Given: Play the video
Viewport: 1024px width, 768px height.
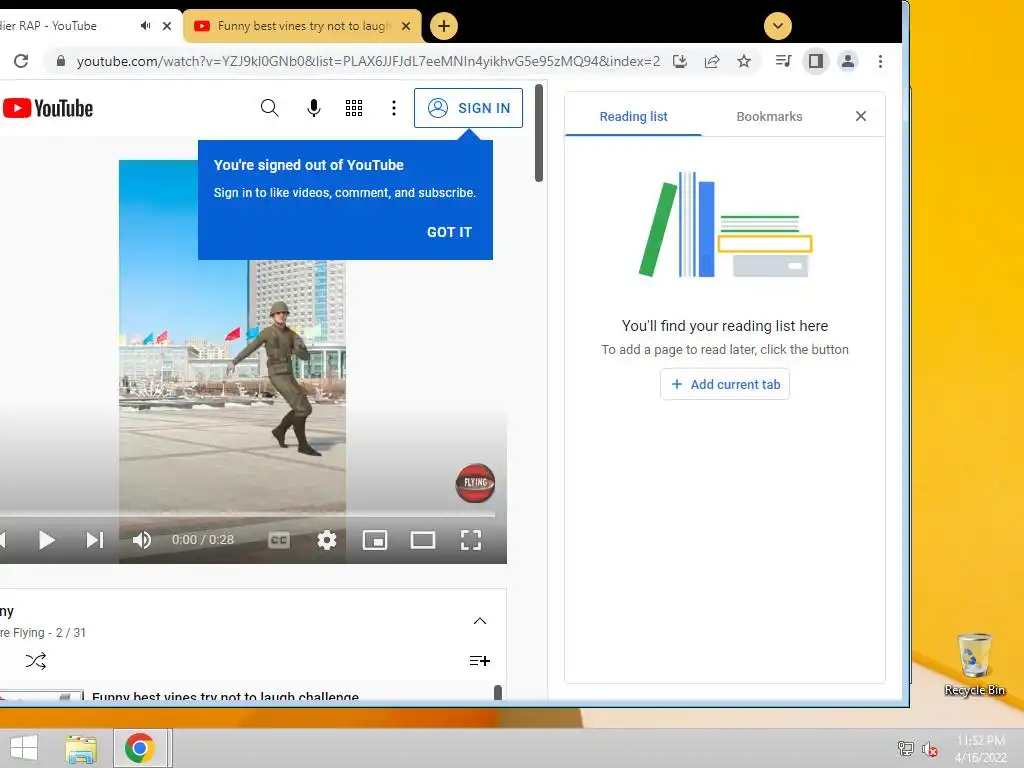Looking at the screenshot, I should (46, 540).
